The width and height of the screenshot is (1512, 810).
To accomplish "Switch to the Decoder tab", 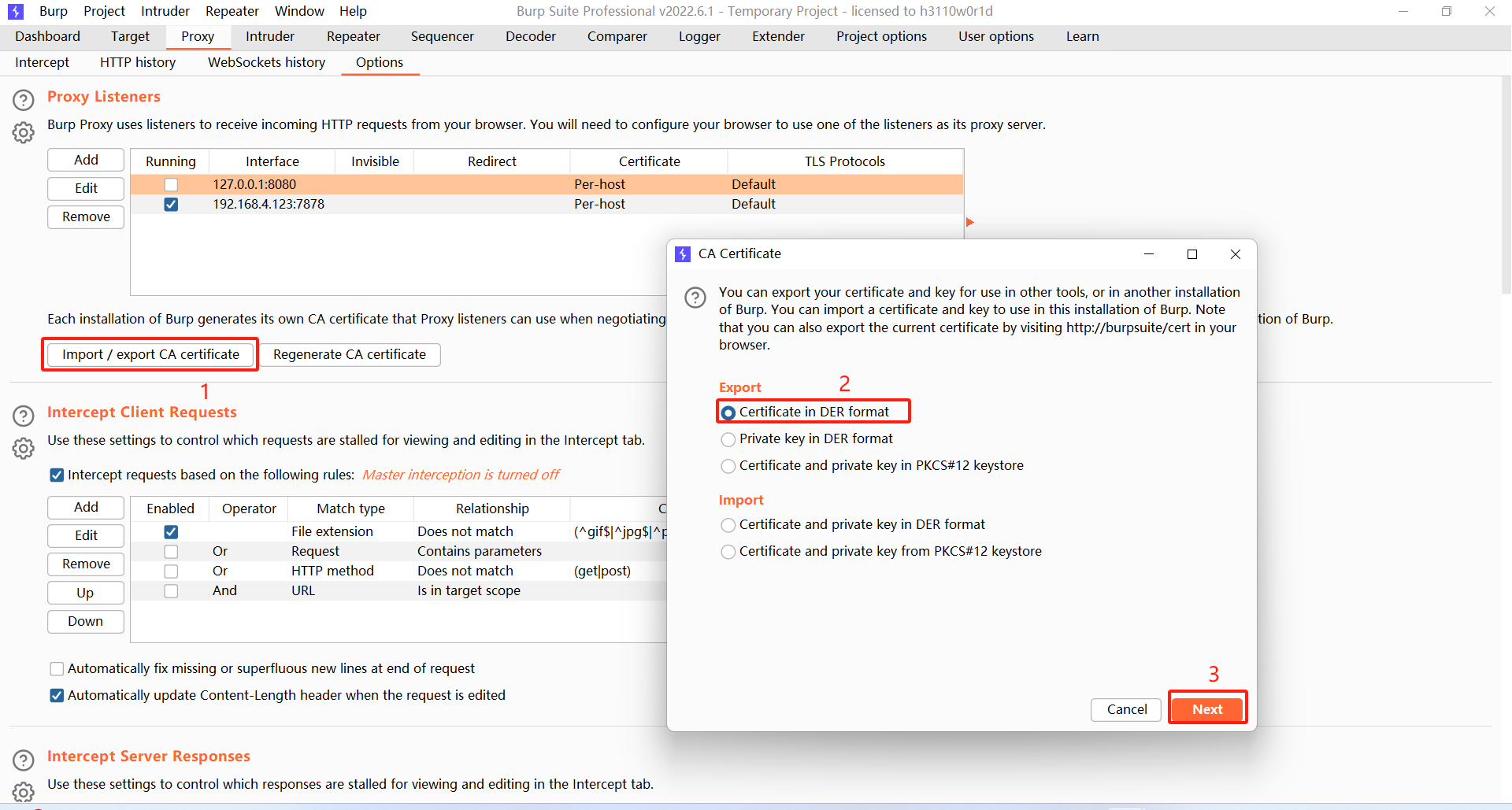I will click(x=530, y=36).
